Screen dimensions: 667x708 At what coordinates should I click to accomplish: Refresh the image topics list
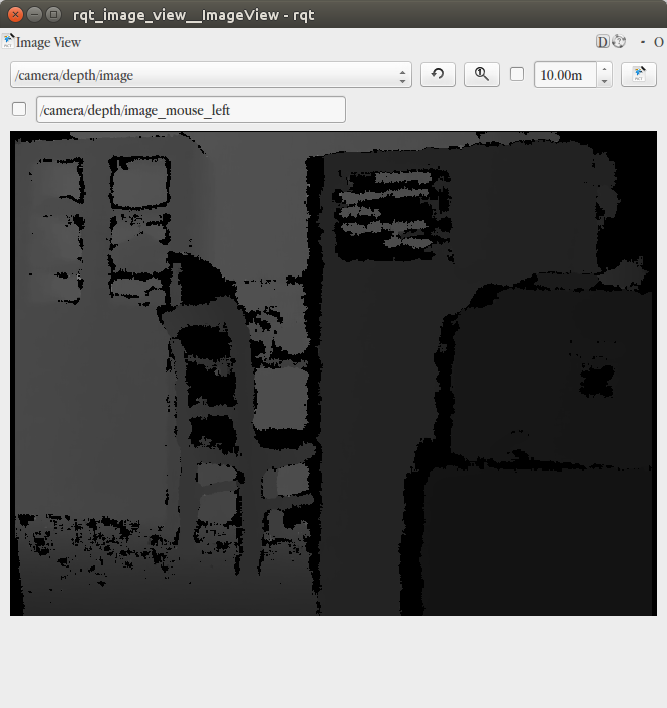point(438,75)
